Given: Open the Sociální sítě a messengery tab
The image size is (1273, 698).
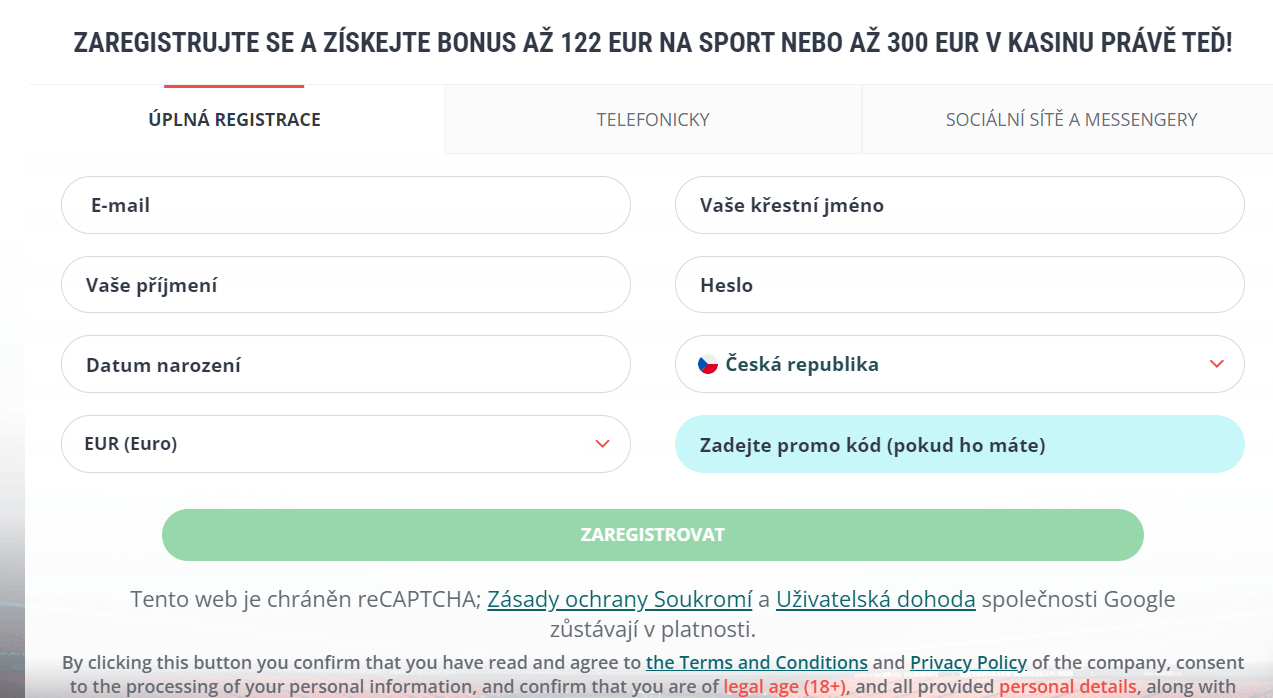Looking at the screenshot, I should pyautogui.click(x=1071, y=120).
